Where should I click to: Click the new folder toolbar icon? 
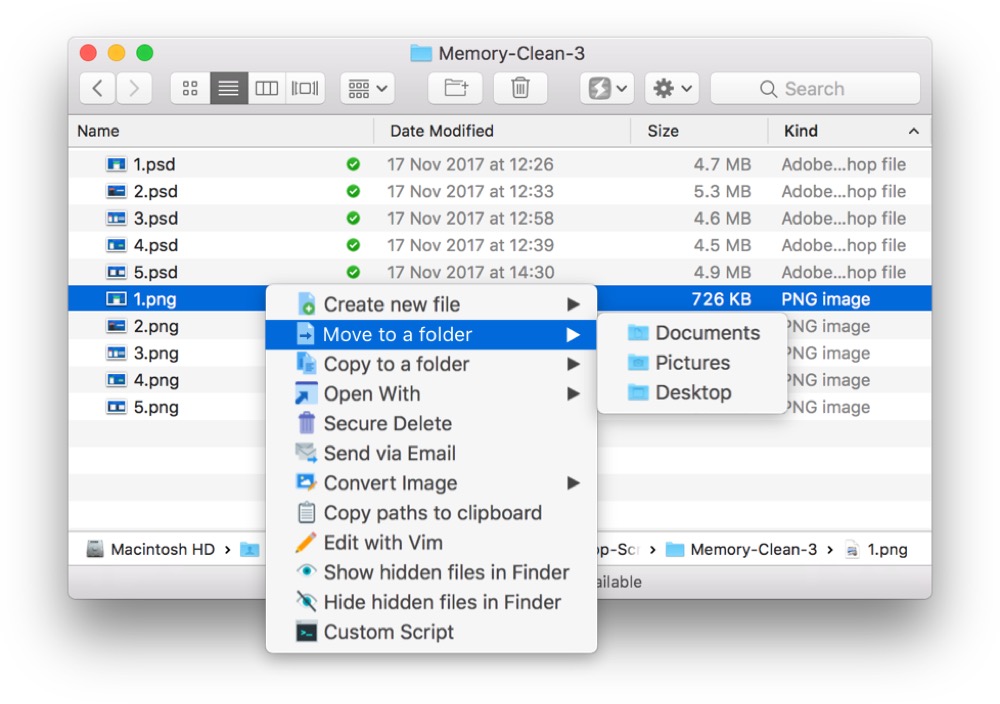[456, 89]
